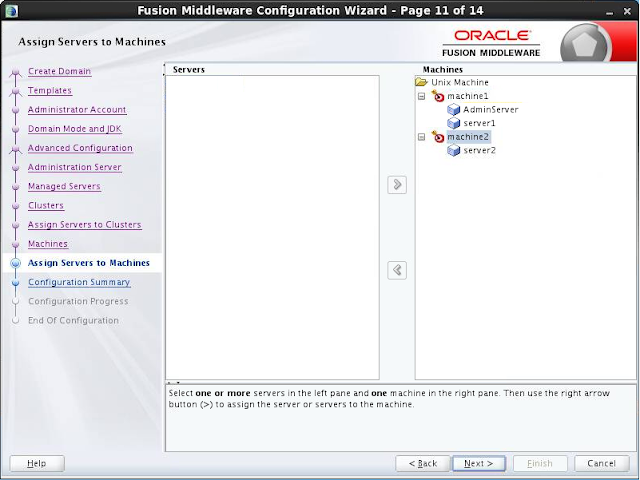640x480 pixels.
Task: Click the machine2 node icon
Action: (x=438, y=137)
